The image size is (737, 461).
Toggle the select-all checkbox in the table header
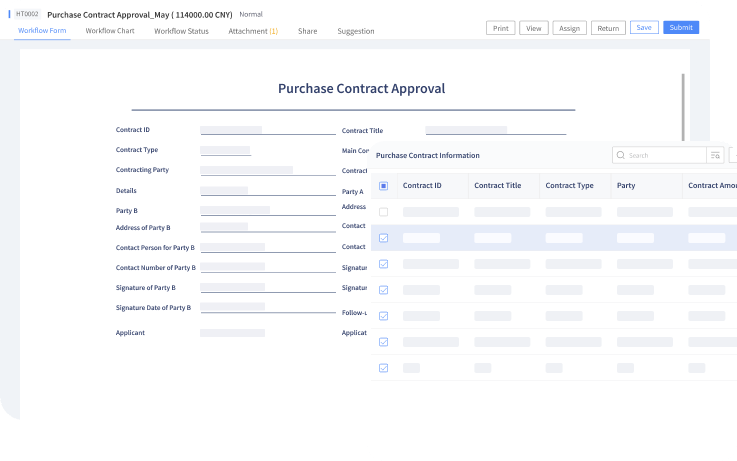tap(384, 186)
